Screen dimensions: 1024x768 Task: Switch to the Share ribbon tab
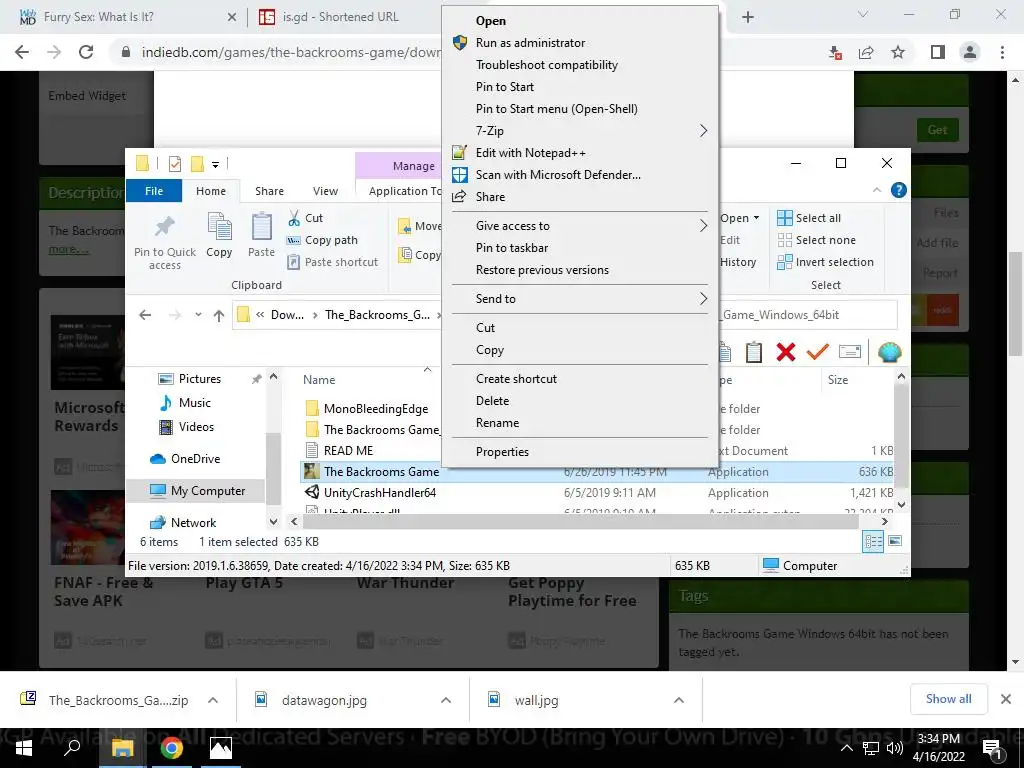pos(269,191)
